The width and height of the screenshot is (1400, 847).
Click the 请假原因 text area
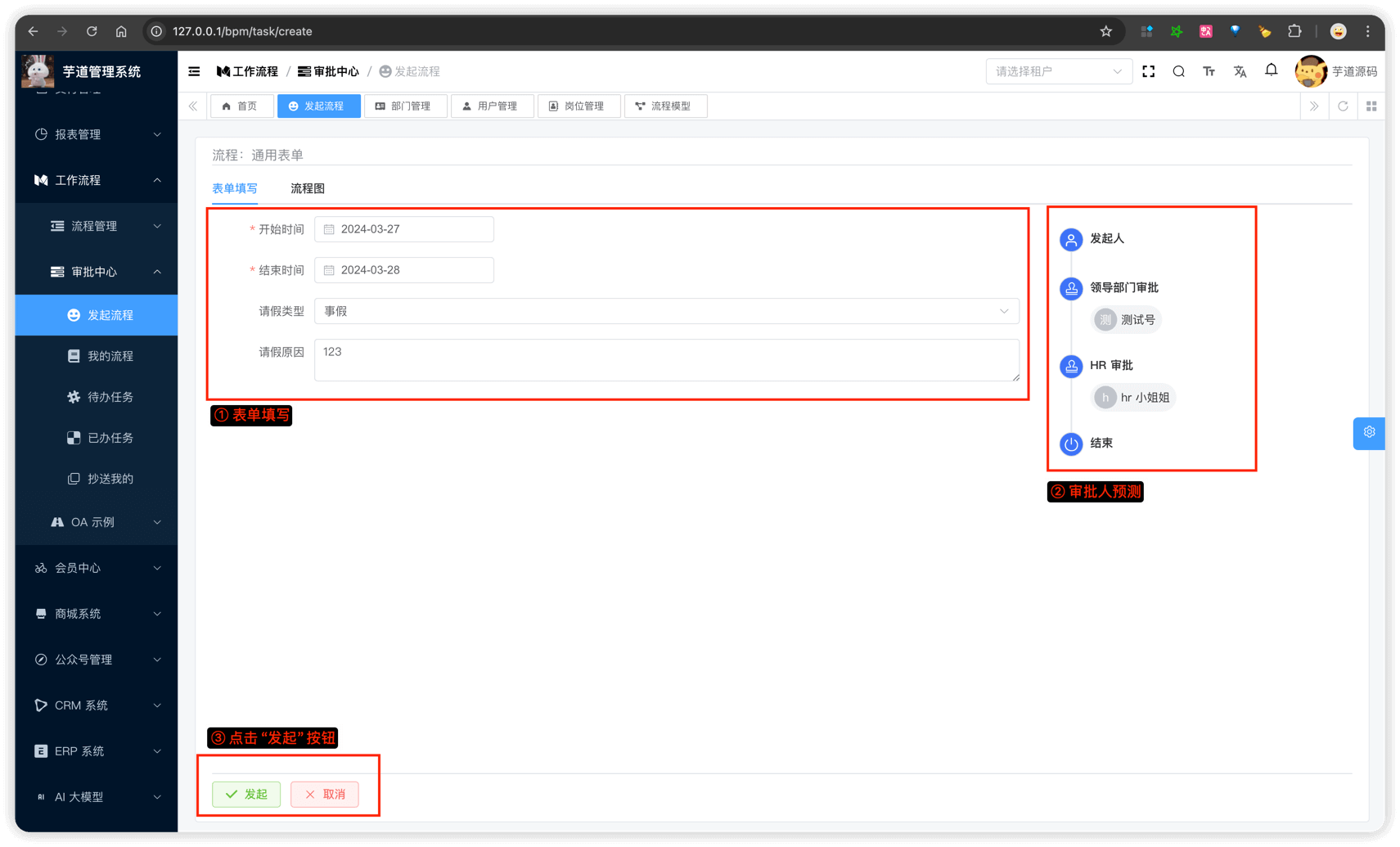tap(666, 360)
